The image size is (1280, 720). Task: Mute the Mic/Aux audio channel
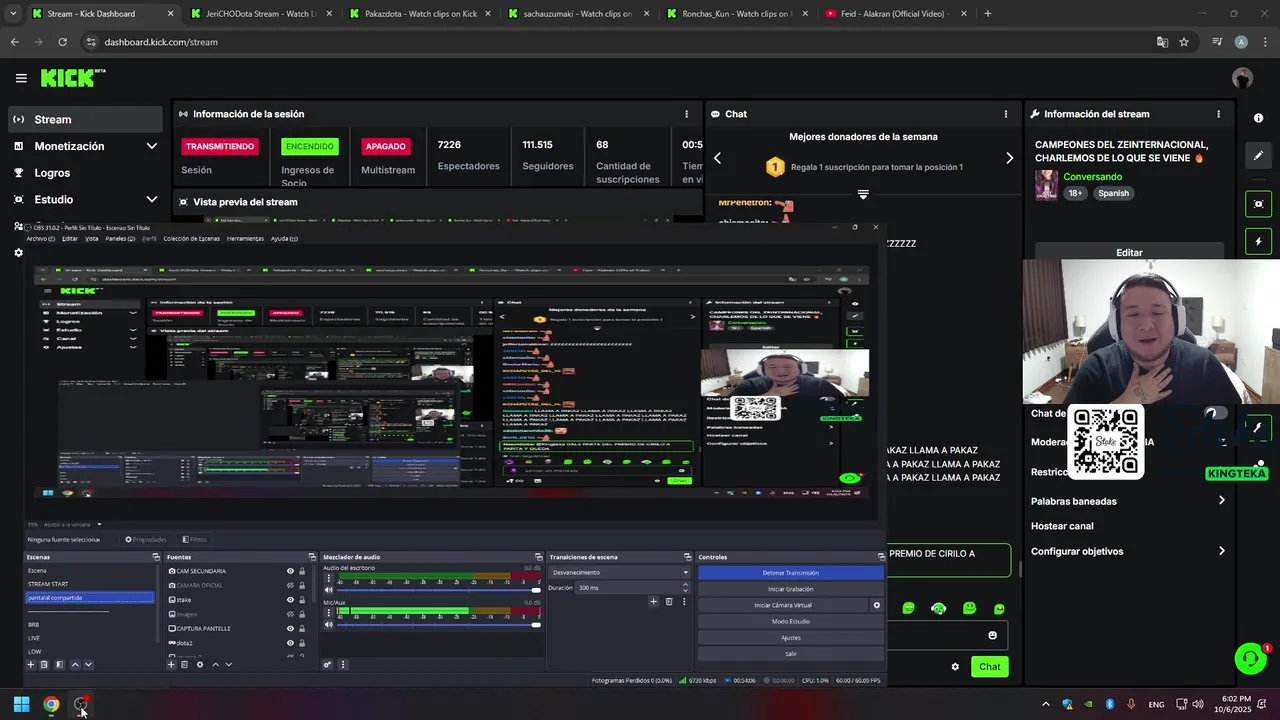(329, 625)
